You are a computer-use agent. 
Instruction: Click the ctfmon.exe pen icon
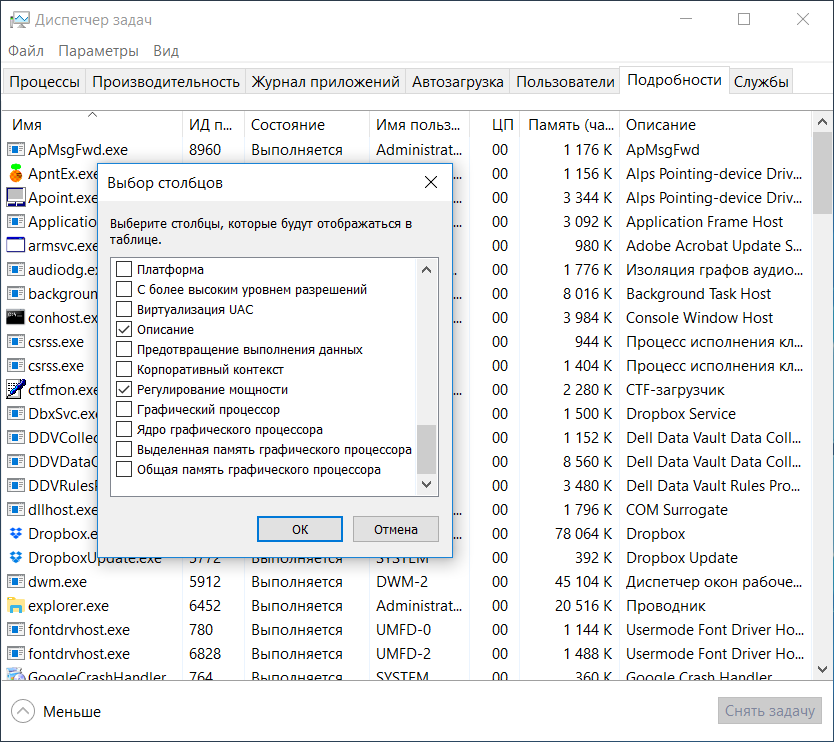[x=16, y=390]
